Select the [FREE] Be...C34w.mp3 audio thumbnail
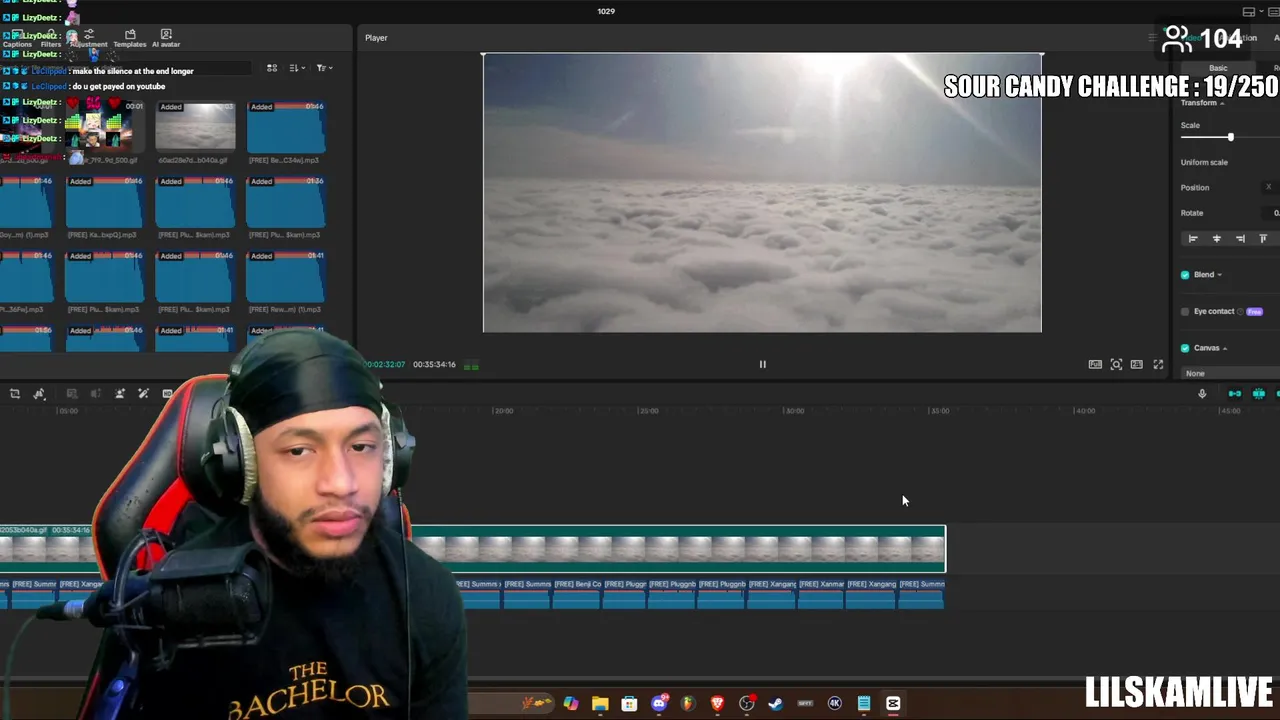The height and width of the screenshot is (720, 1280). 285,126
